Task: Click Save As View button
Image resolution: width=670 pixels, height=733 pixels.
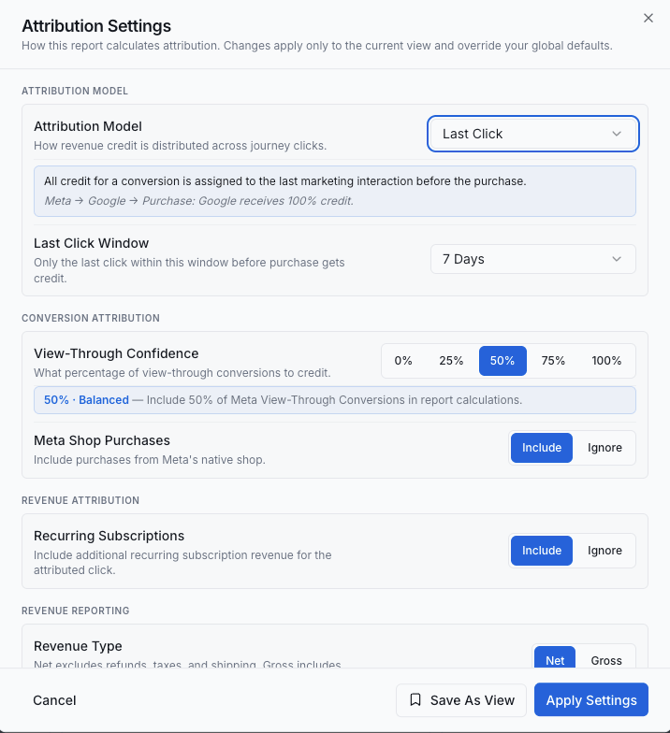Action: [461, 700]
